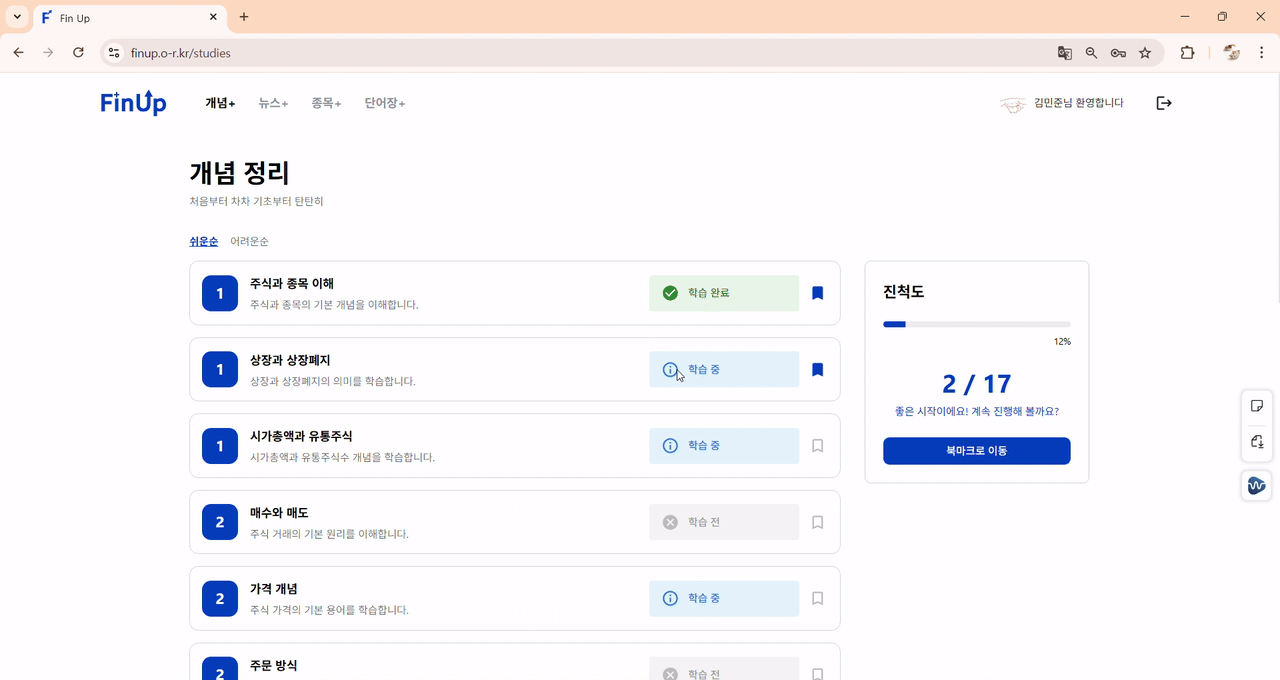Click the FinUp logo

coord(133,102)
